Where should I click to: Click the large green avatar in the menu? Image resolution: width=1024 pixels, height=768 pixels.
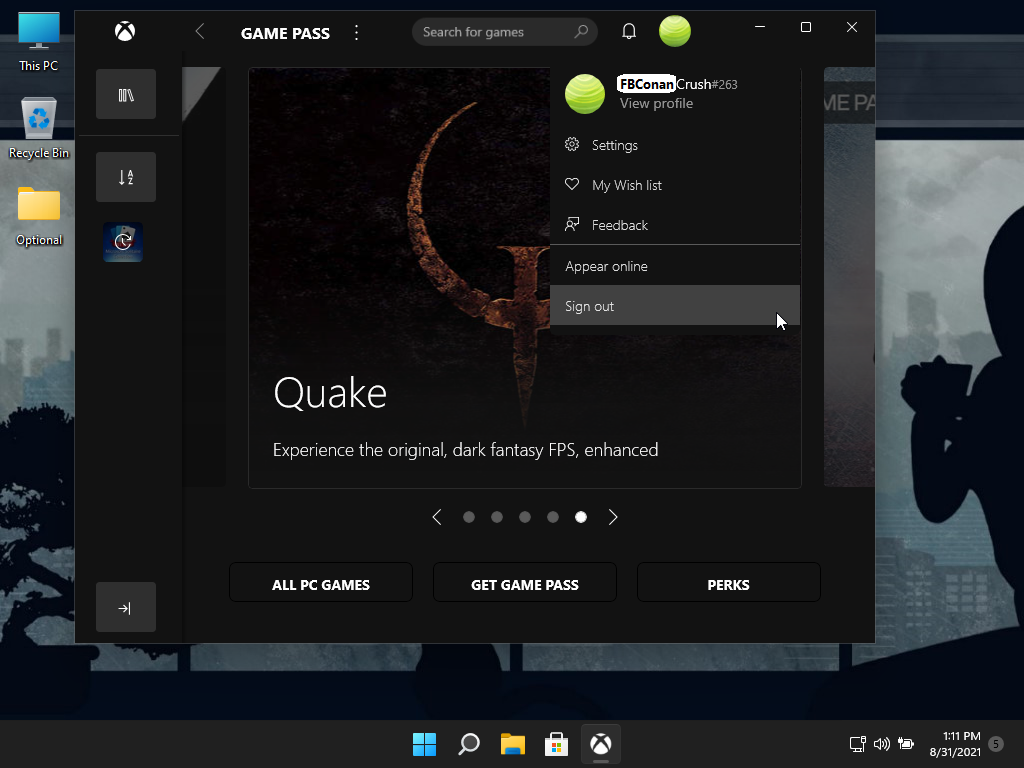coord(584,94)
